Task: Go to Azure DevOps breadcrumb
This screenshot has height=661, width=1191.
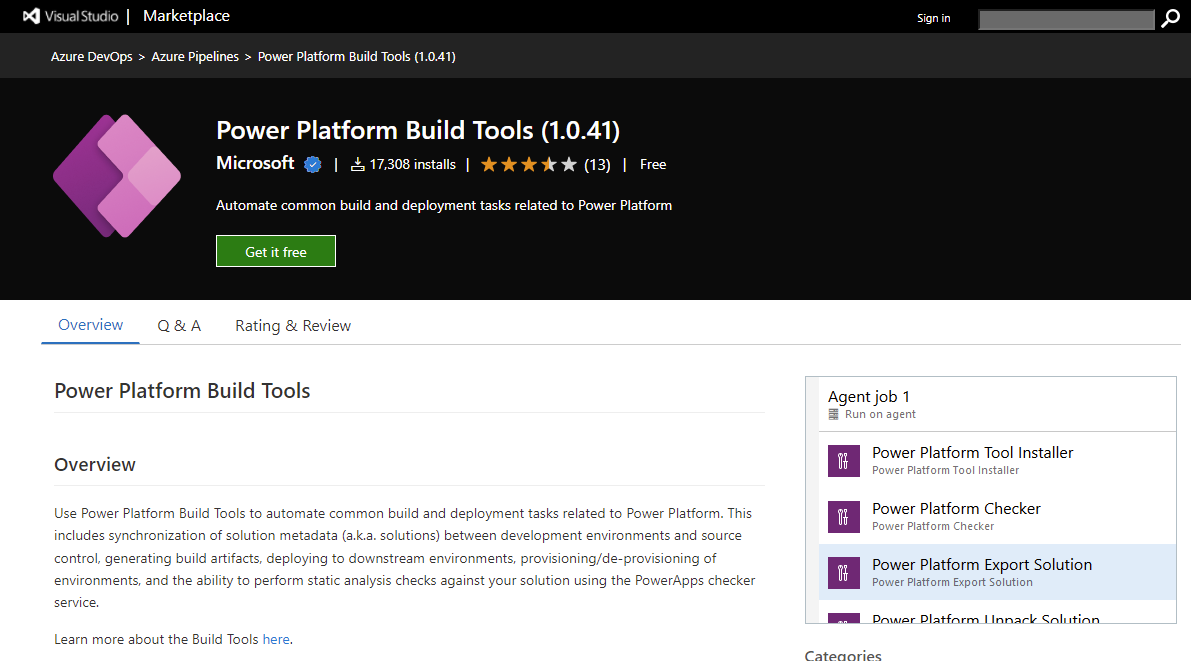Action: tap(91, 56)
